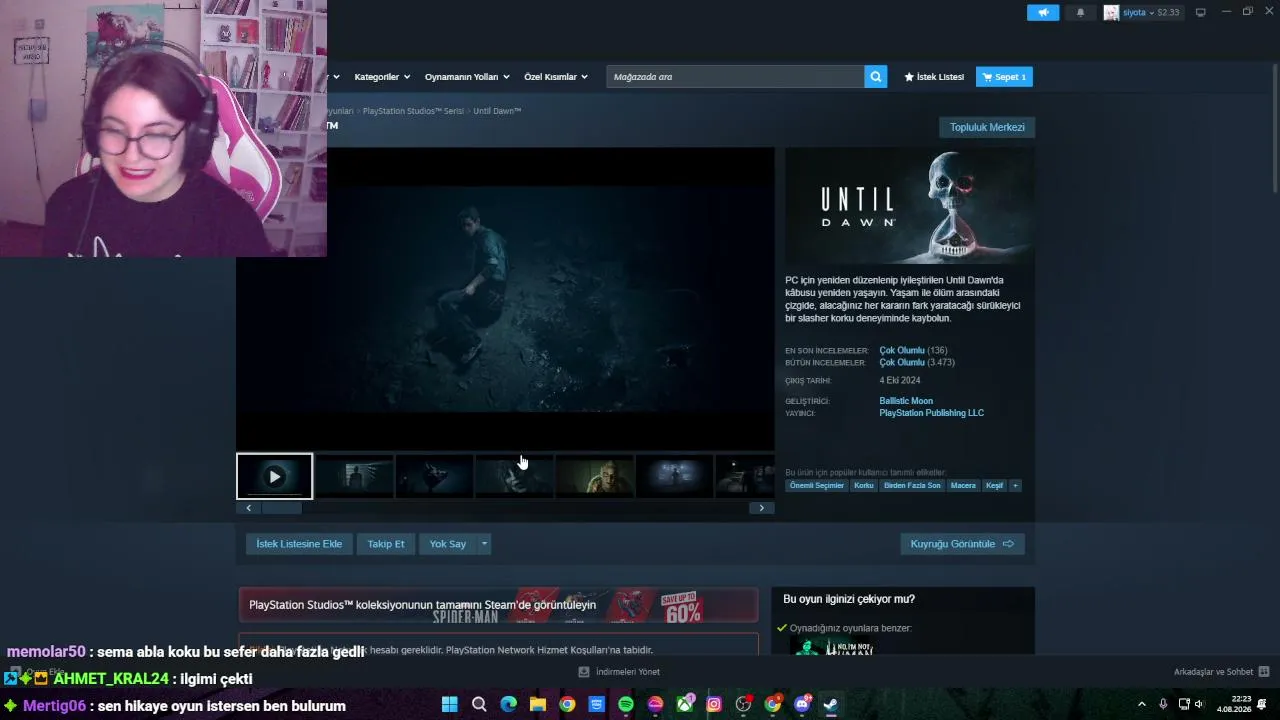Screen dimensions: 1280x720
Task: Click İstek Listesine Ekle button
Action: 299,544
